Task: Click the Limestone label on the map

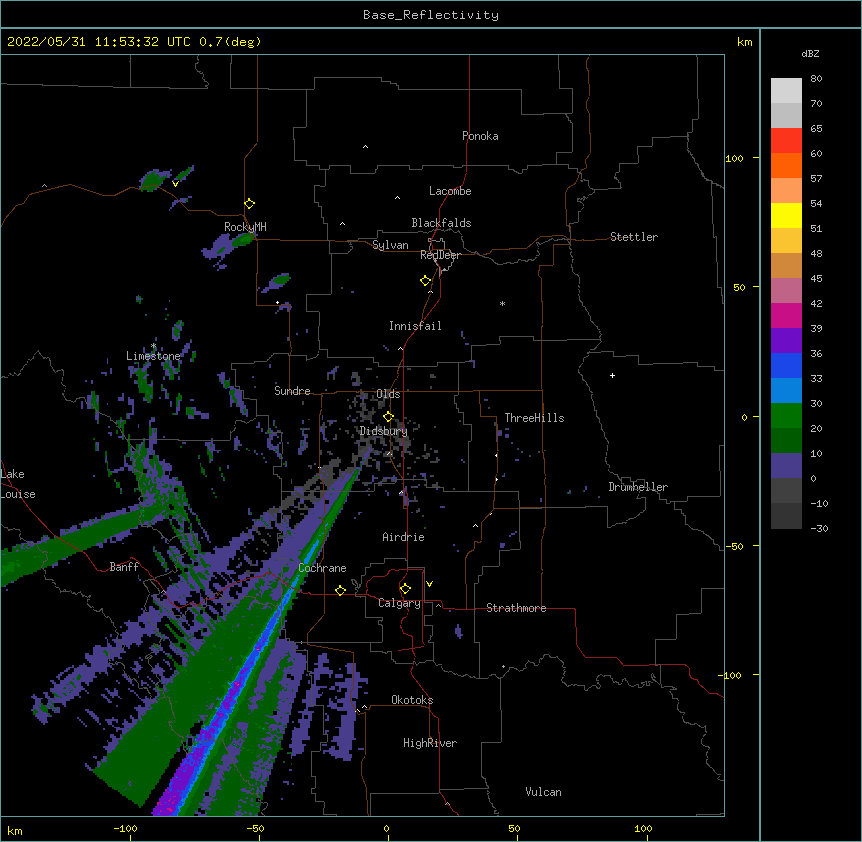Action: click(x=153, y=356)
